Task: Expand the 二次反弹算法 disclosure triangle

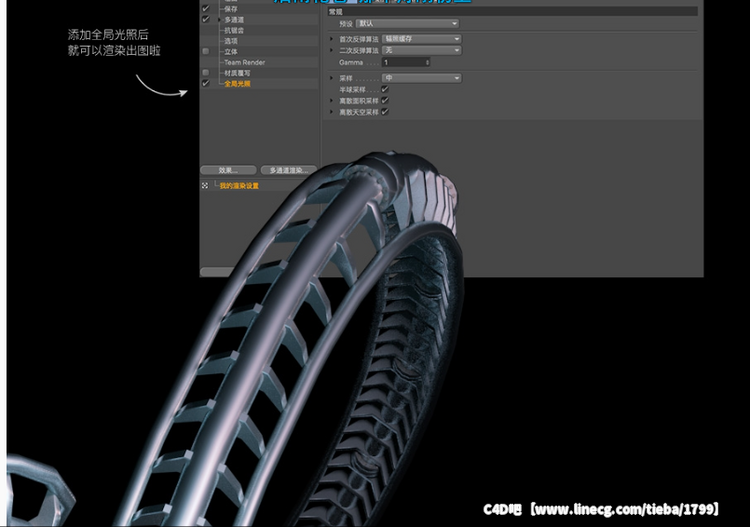Action: pyautogui.click(x=331, y=50)
